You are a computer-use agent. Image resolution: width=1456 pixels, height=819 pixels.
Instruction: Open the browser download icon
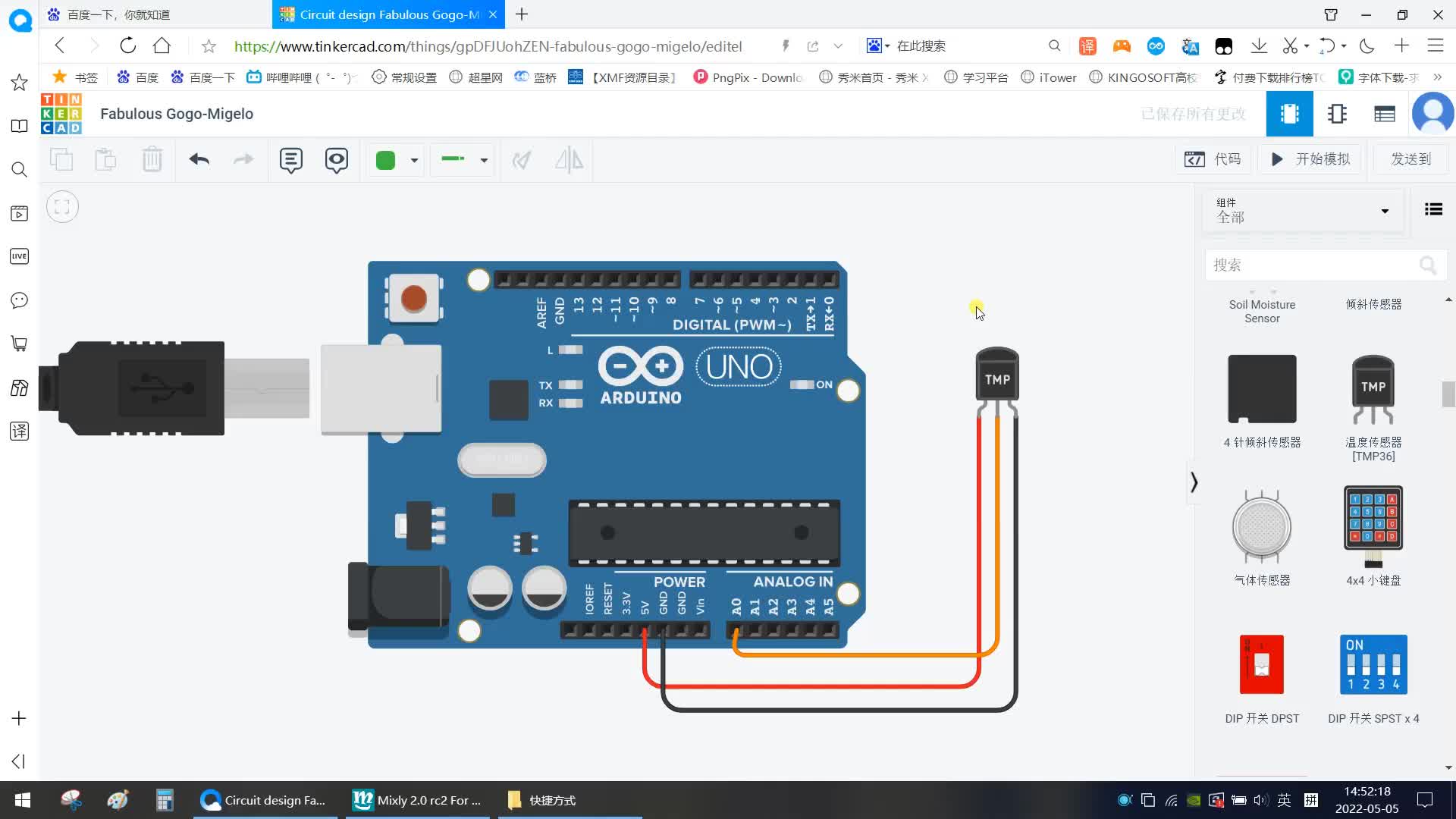pyautogui.click(x=1259, y=46)
